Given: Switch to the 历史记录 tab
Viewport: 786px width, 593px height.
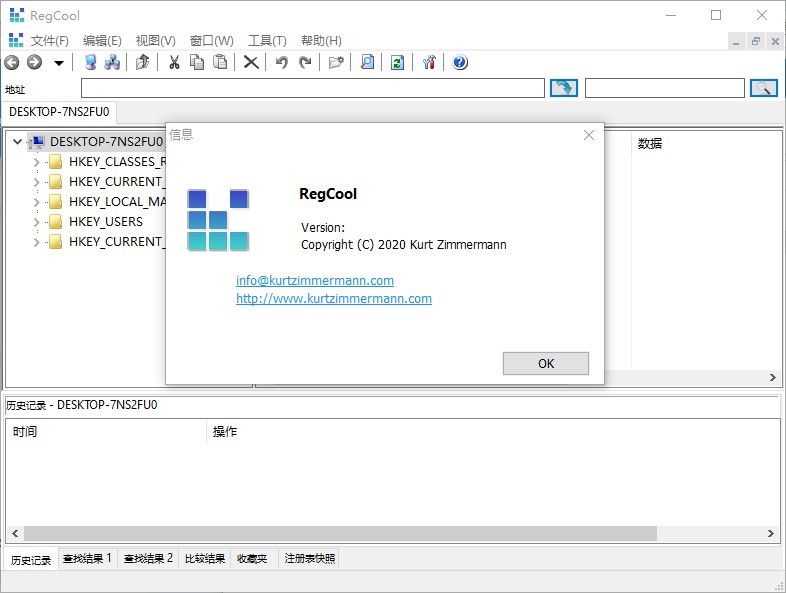Looking at the screenshot, I should coord(31,559).
